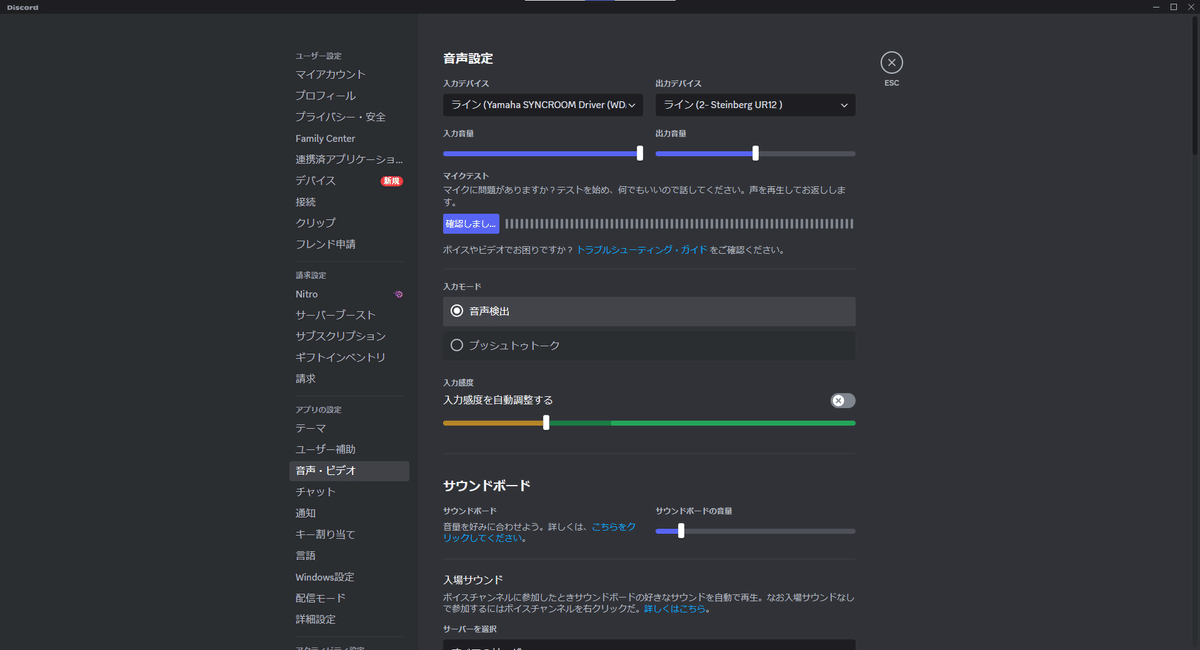Open Nitro settings page
The image size is (1200, 650).
pos(349,294)
